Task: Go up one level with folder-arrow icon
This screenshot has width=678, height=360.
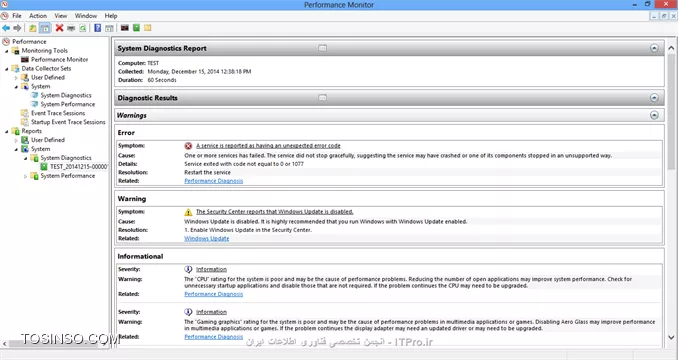Action: (32, 28)
